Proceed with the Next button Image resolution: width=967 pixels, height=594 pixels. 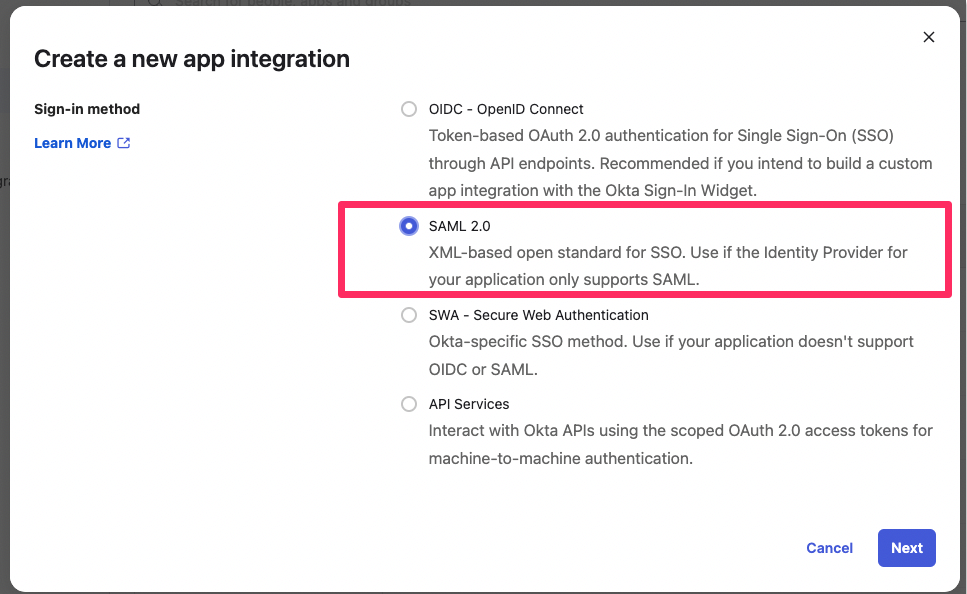tap(907, 548)
